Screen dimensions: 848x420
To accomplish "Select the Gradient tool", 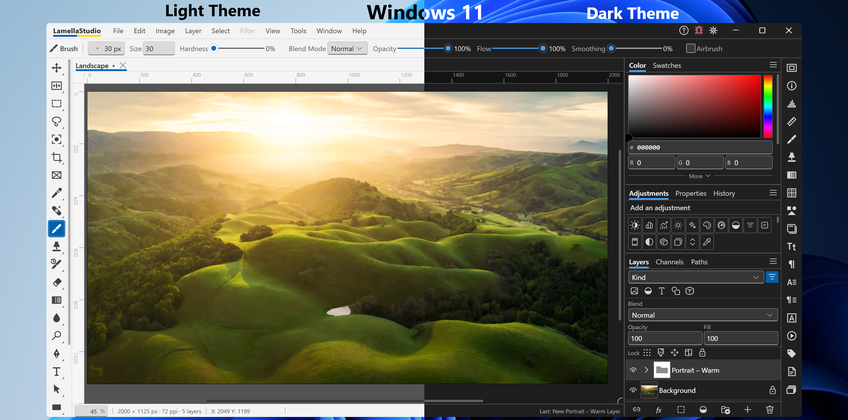I will (x=56, y=300).
